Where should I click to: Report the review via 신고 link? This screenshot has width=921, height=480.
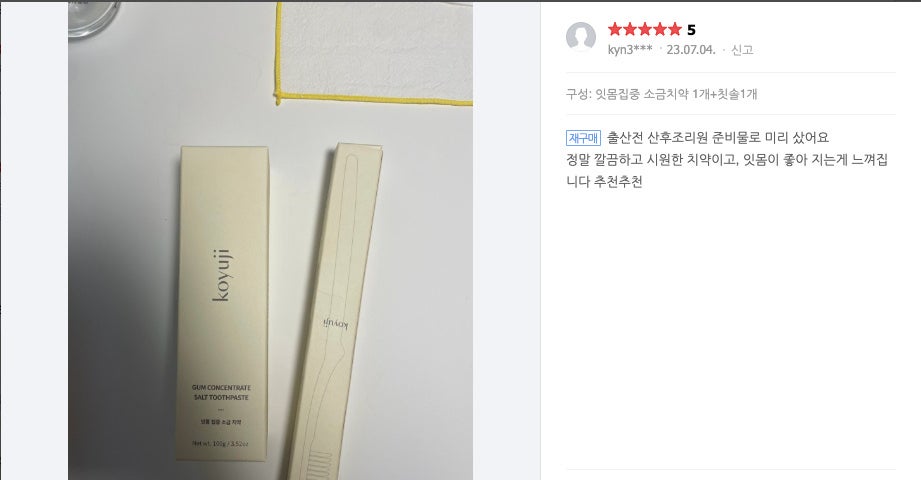click(742, 49)
